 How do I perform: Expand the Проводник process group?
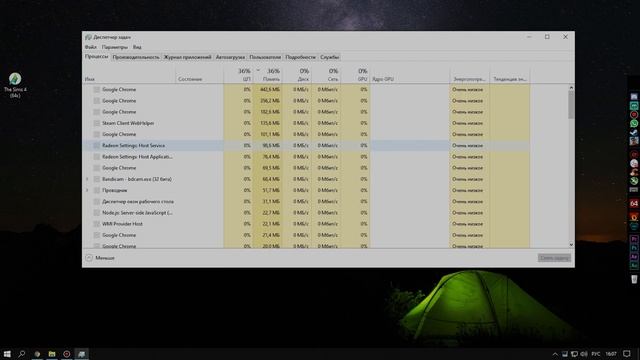(x=87, y=190)
